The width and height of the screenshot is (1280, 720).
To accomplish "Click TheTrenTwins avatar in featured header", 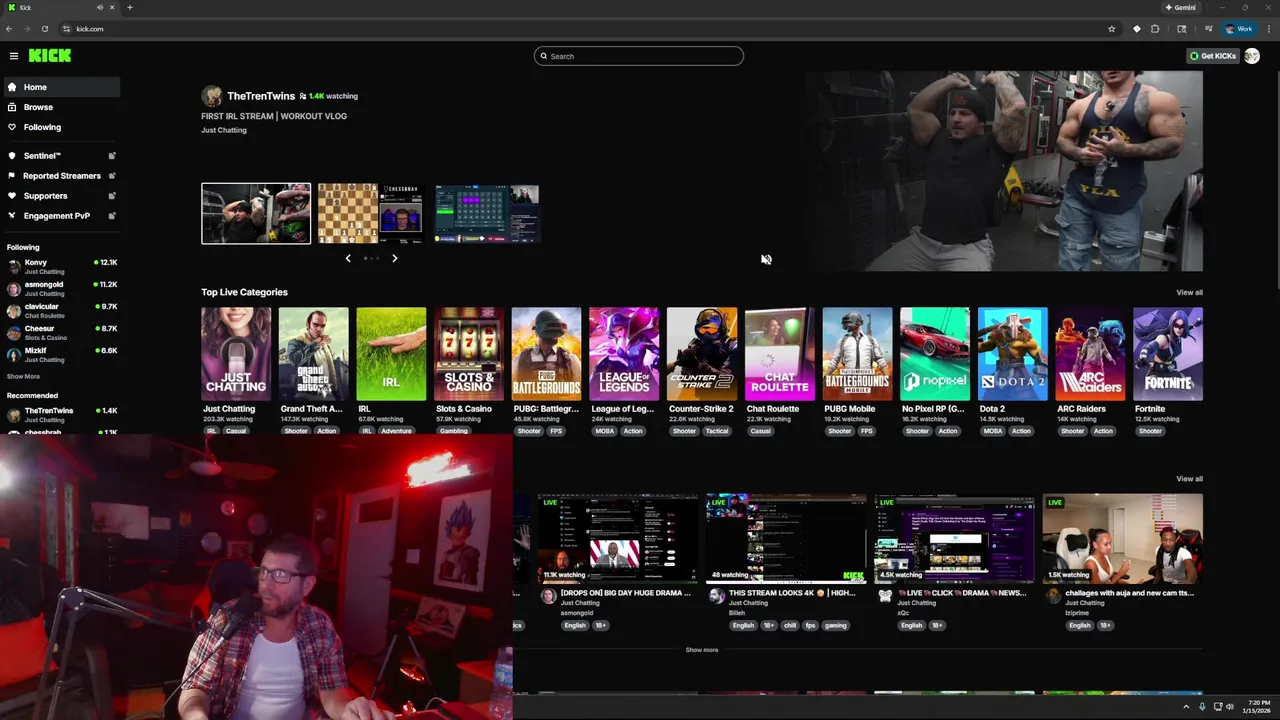I will pos(212,96).
